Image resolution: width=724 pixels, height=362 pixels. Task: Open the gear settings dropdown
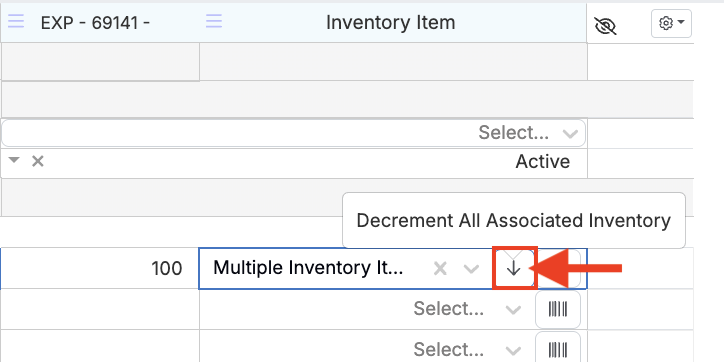pyautogui.click(x=671, y=23)
